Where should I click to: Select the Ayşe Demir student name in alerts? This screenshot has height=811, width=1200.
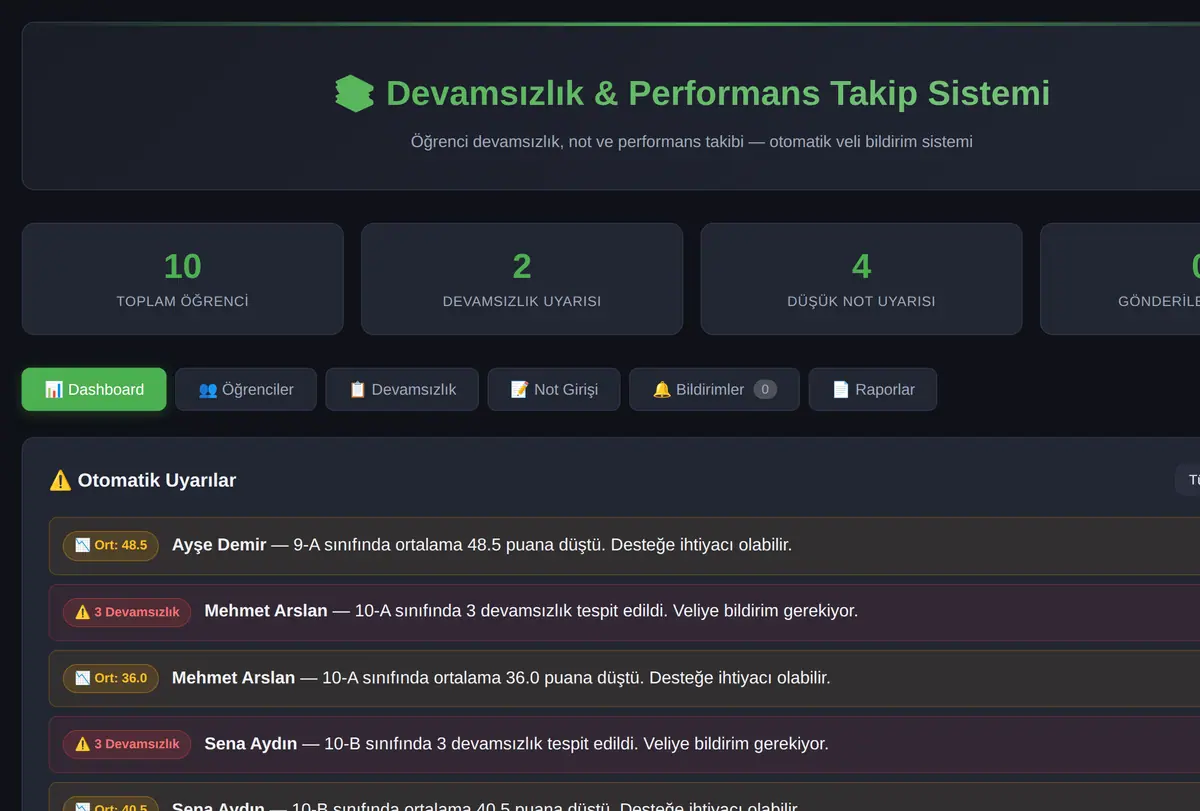pyautogui.click(x=219, y=545)
